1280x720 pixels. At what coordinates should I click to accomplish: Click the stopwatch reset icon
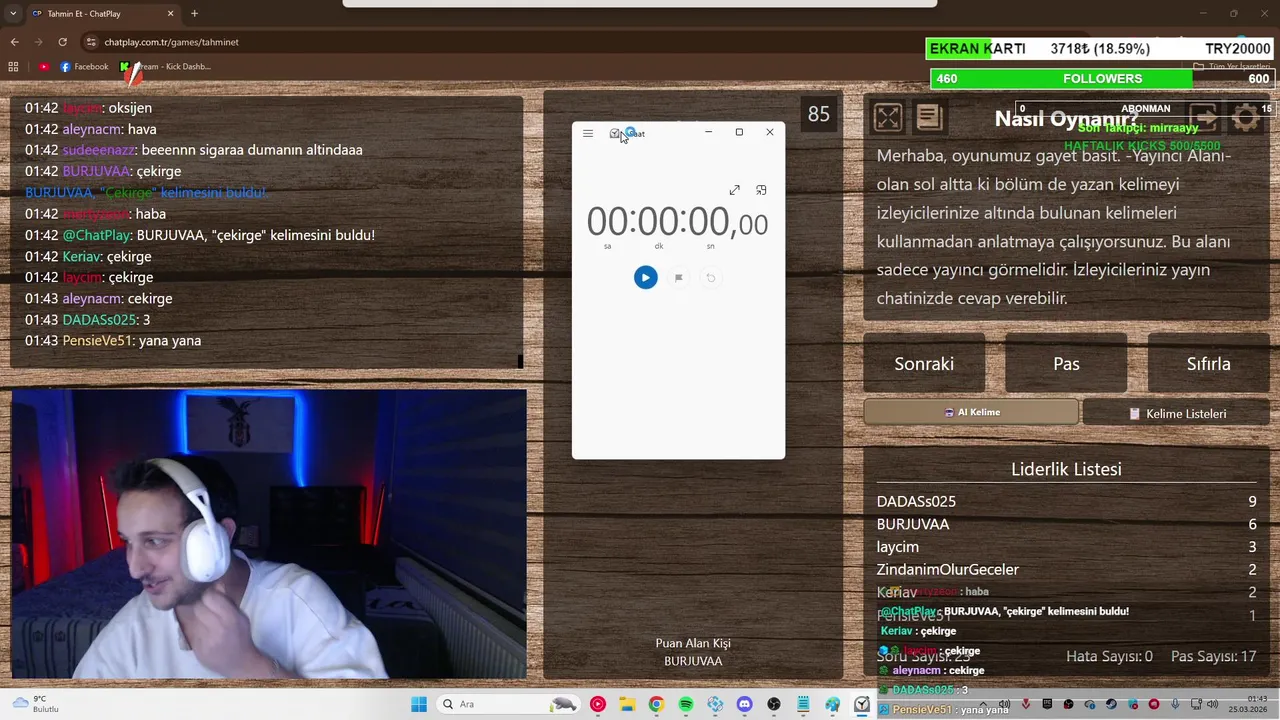711,278
